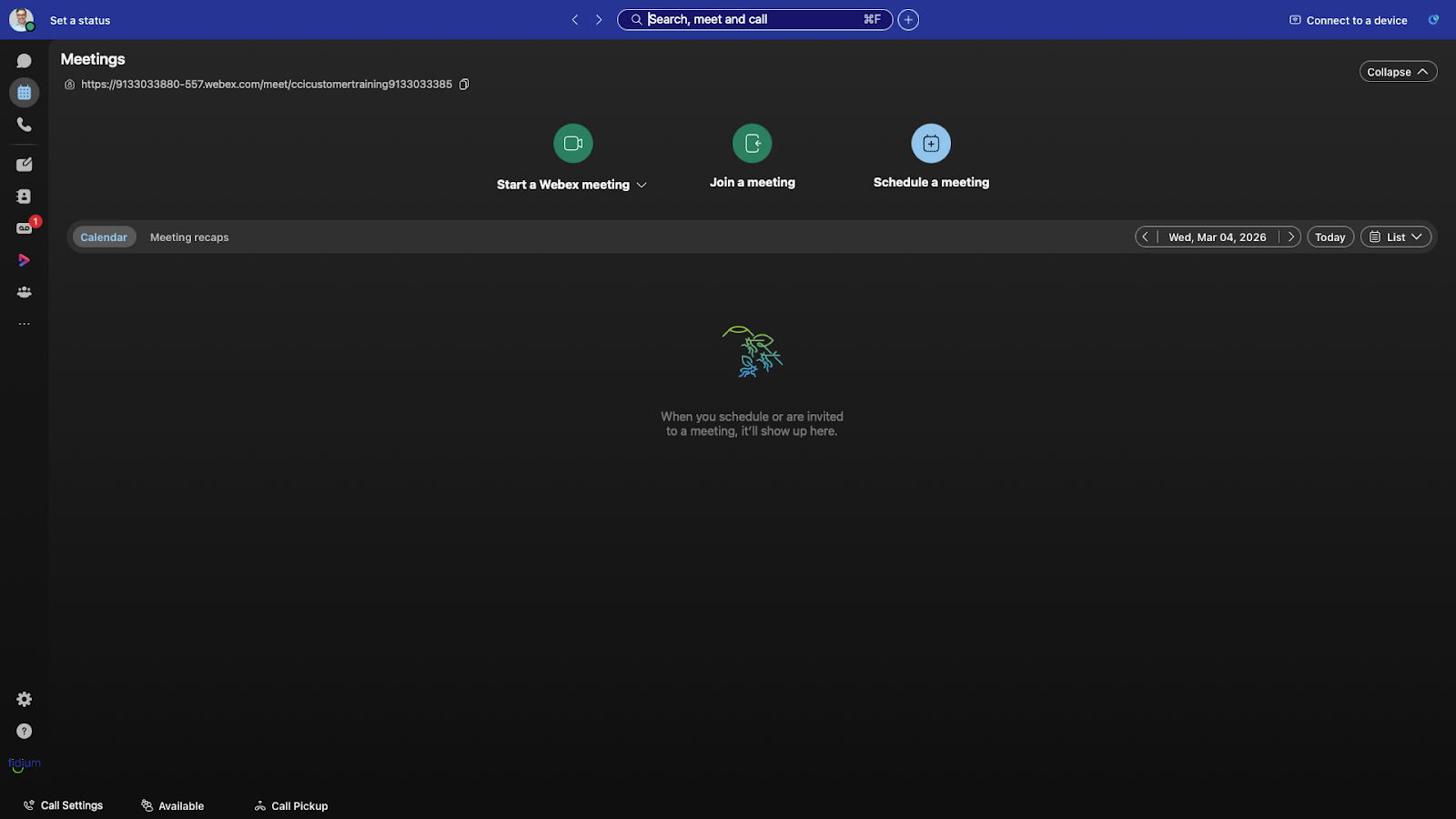Open the List view dropdown
The image size is (1456, 819).
1396,238
